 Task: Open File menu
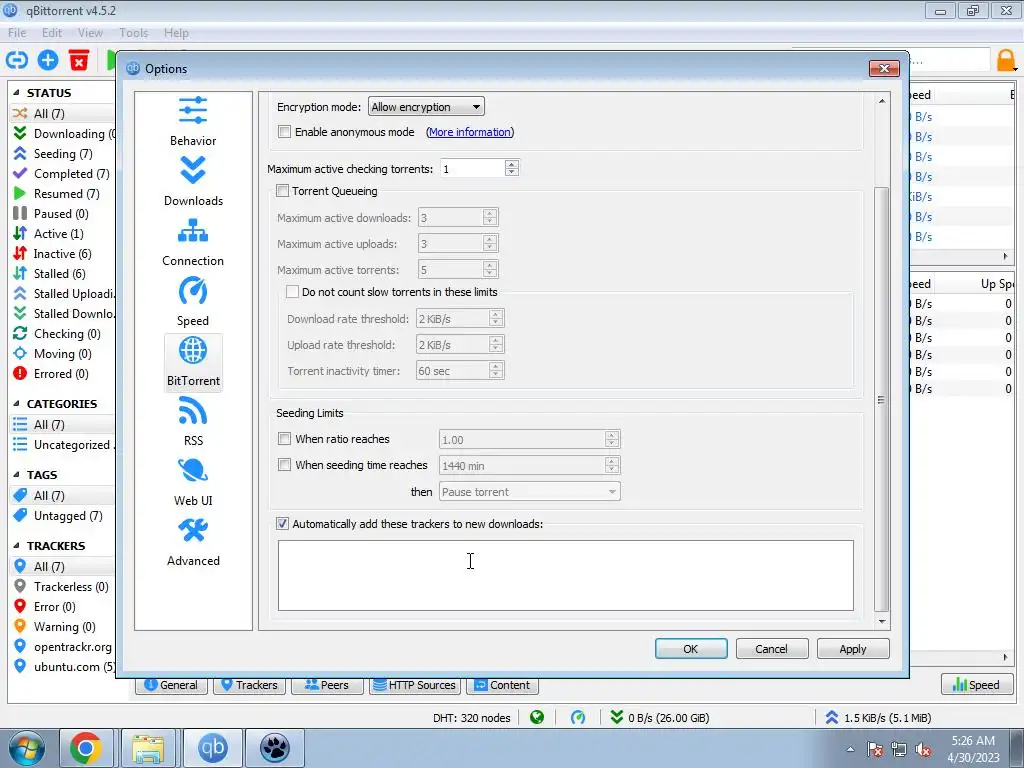[17, 33]
